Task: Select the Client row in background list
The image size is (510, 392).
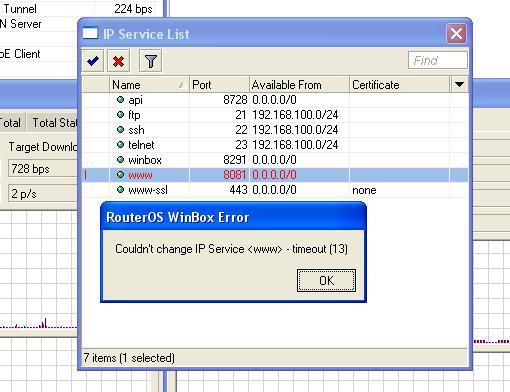Action: click(38, 54)
